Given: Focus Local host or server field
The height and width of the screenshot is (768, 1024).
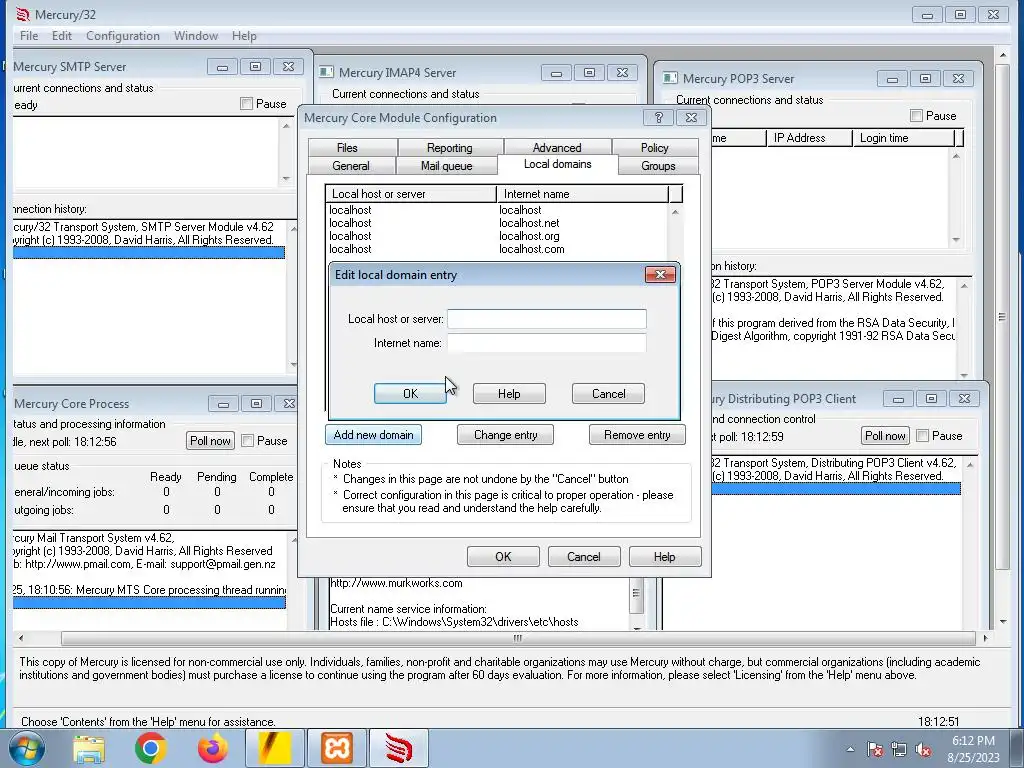Looking at the screenshot, I should (x=547, y=319).
